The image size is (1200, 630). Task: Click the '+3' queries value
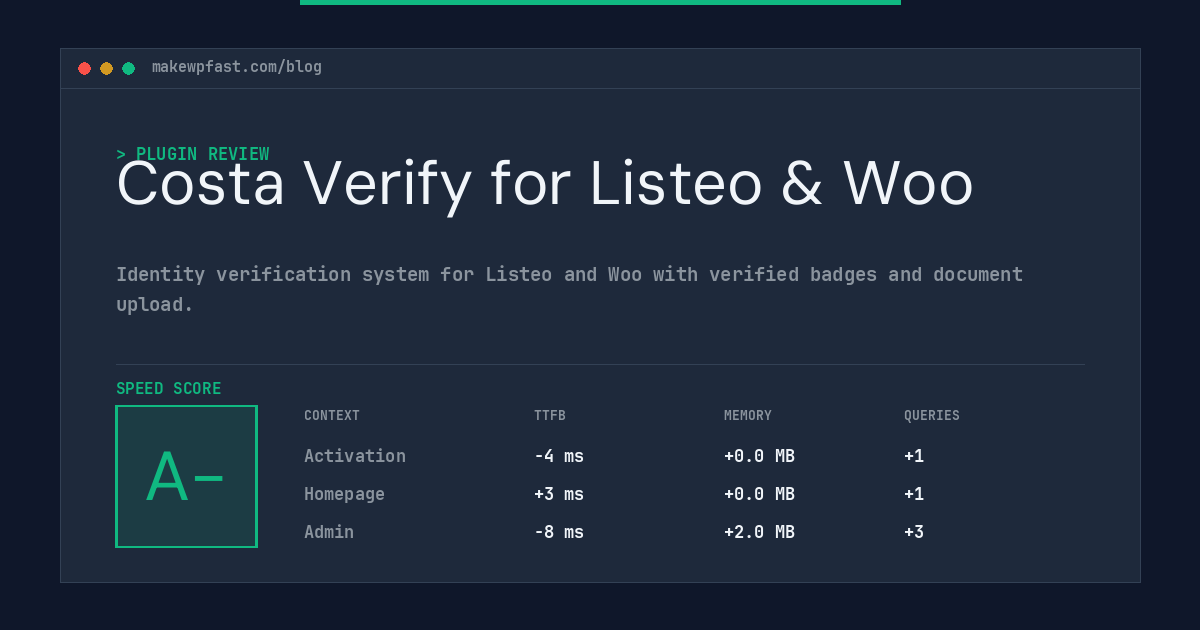pos(914,532)
